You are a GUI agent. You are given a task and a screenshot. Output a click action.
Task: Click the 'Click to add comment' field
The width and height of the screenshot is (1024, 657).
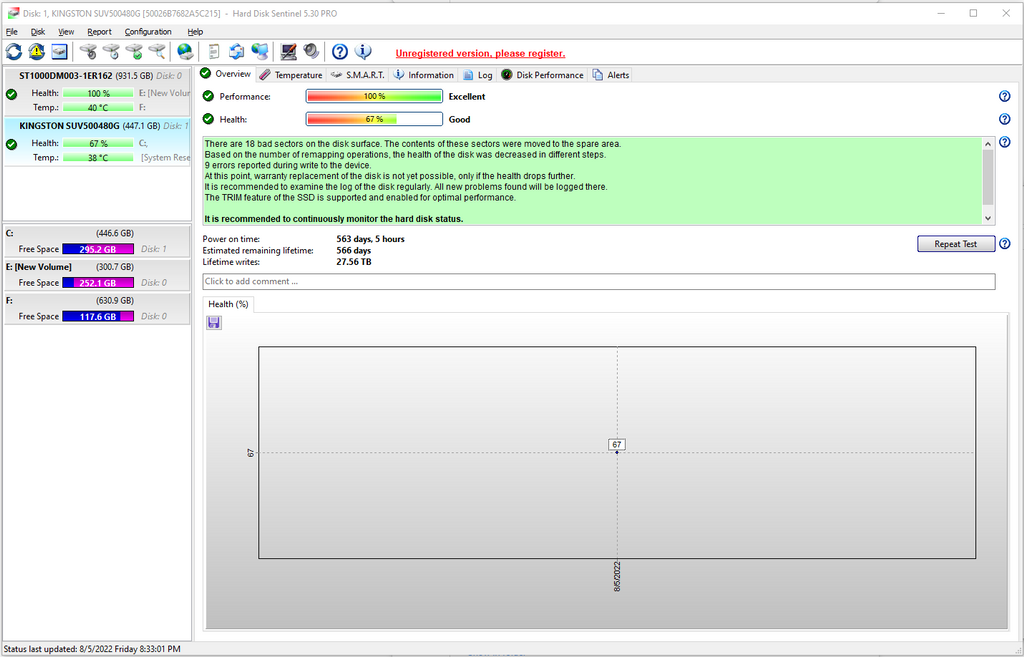pos(598,282)
